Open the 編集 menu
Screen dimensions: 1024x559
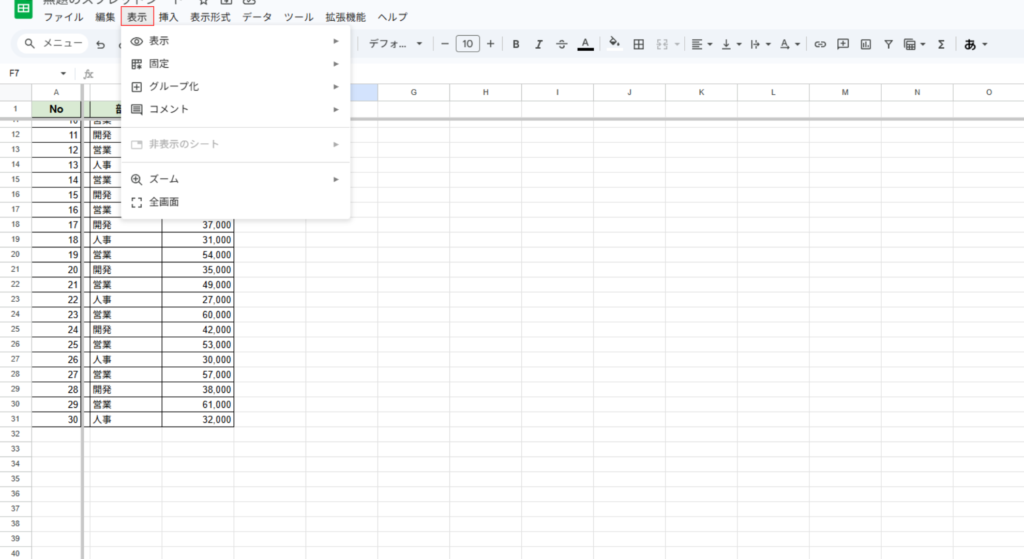(105, 17)
